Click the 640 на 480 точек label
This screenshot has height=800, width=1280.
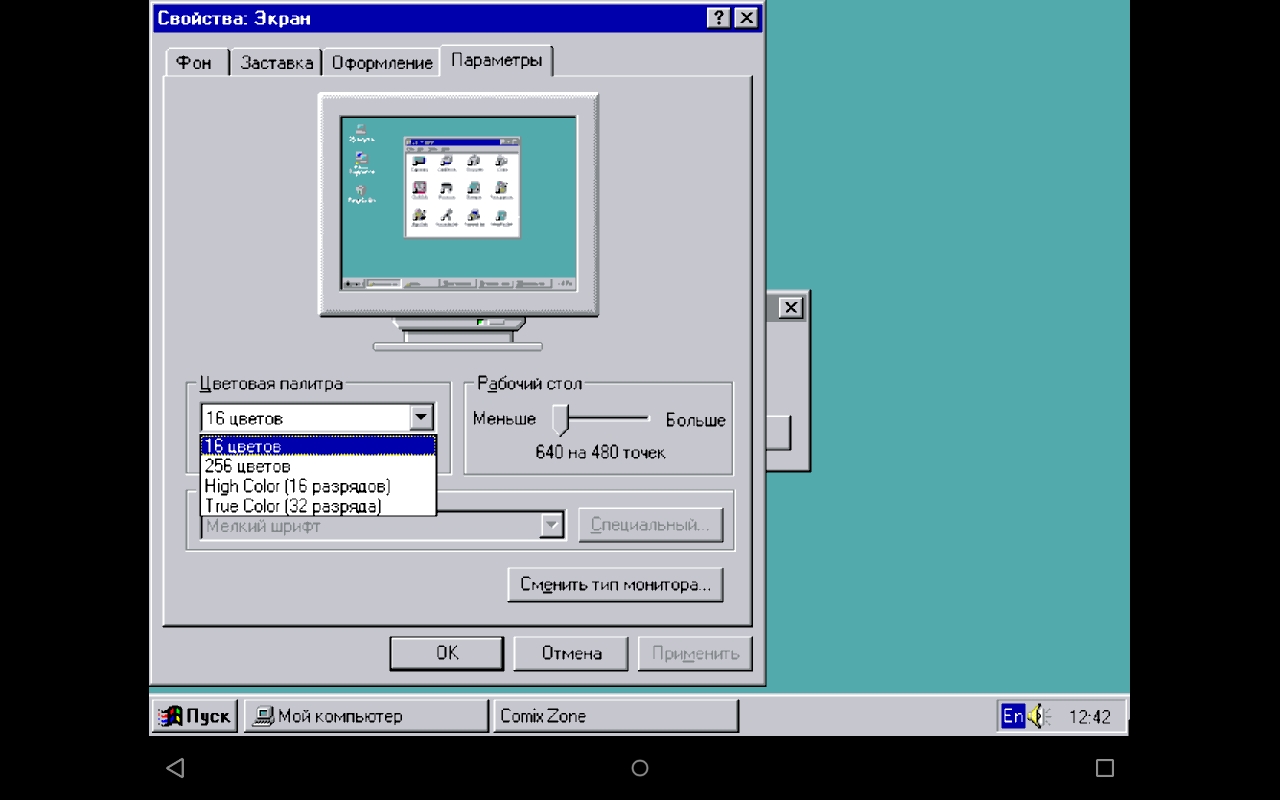click(x=600, y=452)
